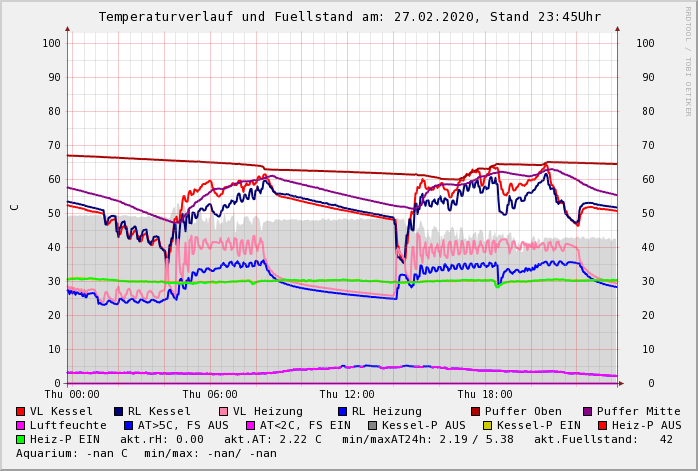Click the purple Puffer Mitte legend swatch

(x=587, y=411)
